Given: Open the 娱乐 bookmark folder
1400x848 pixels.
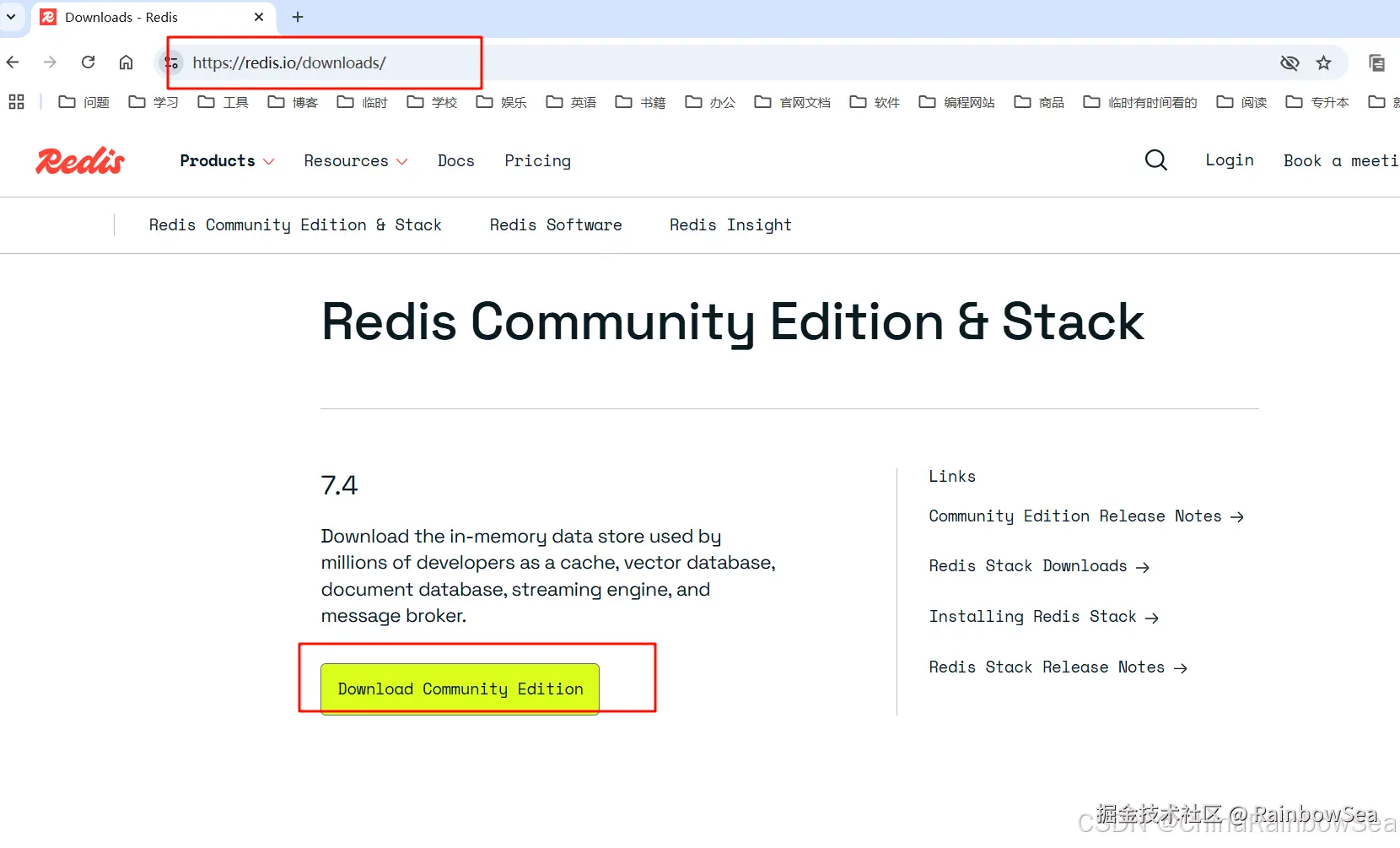Looking at the screenshot, I should coord(502,102).
